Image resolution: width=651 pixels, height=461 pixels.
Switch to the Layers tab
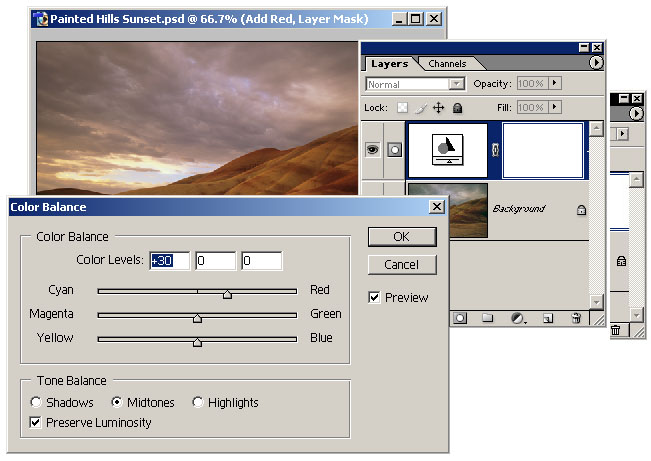coord(389,64)
